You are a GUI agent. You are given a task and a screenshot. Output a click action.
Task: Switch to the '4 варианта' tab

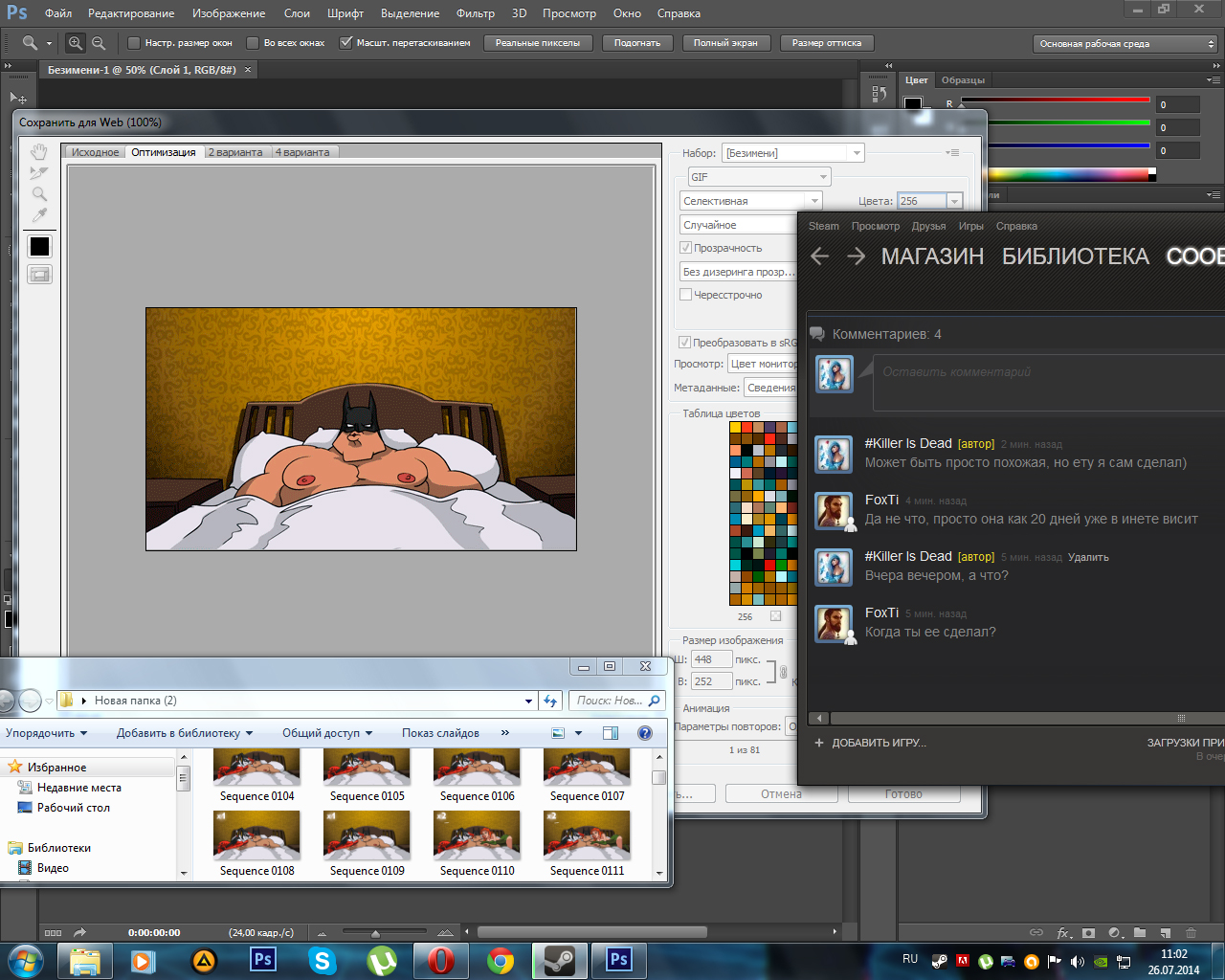tap(302, 152)
